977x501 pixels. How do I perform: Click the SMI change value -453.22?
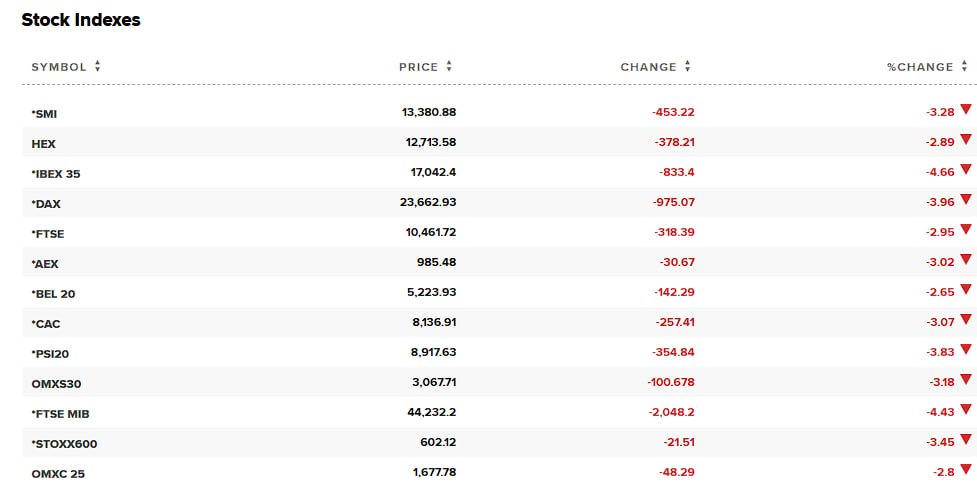pyautogui.click(x=673, y=112)
